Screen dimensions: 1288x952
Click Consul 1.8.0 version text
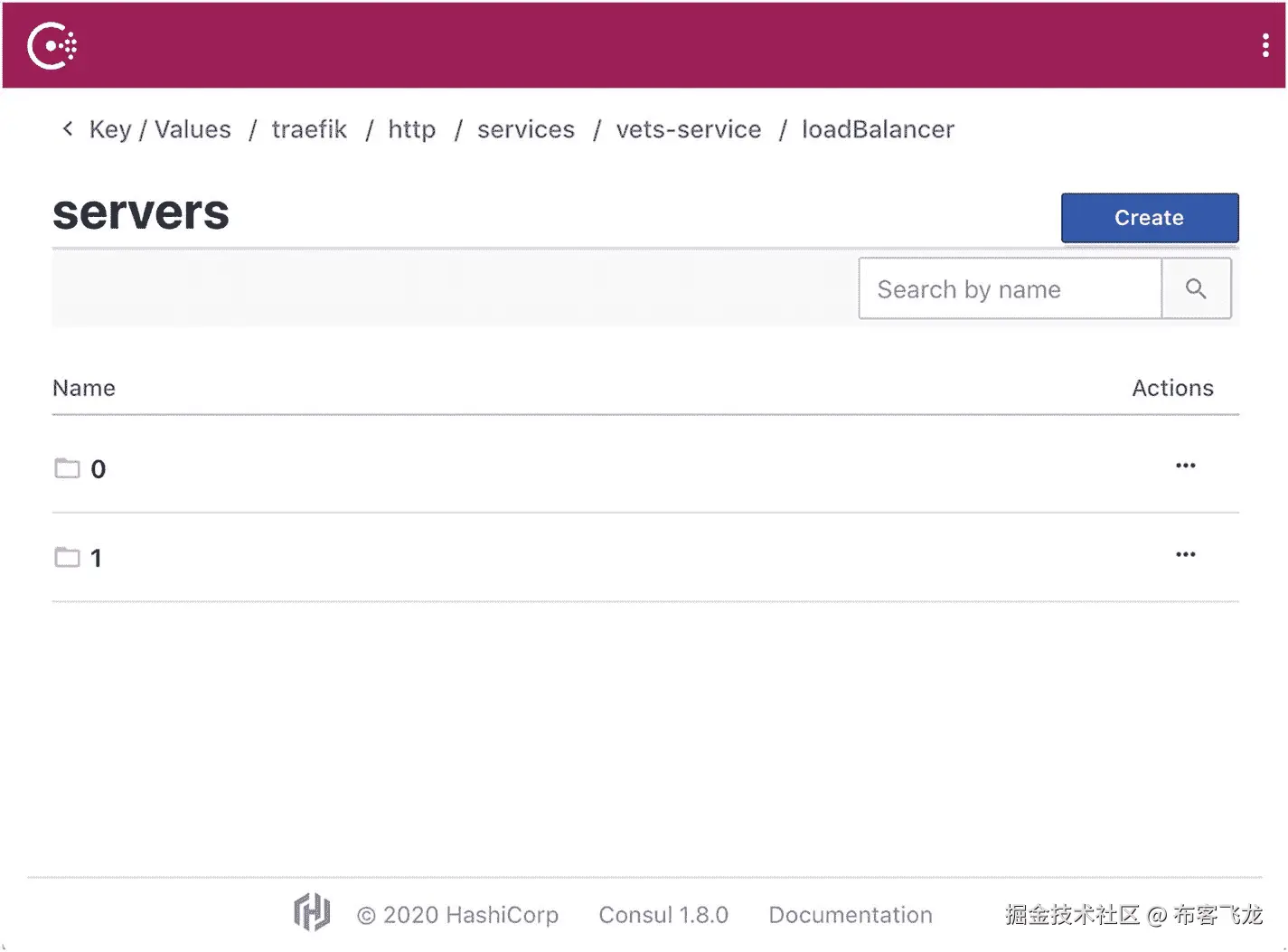point(663,915)
